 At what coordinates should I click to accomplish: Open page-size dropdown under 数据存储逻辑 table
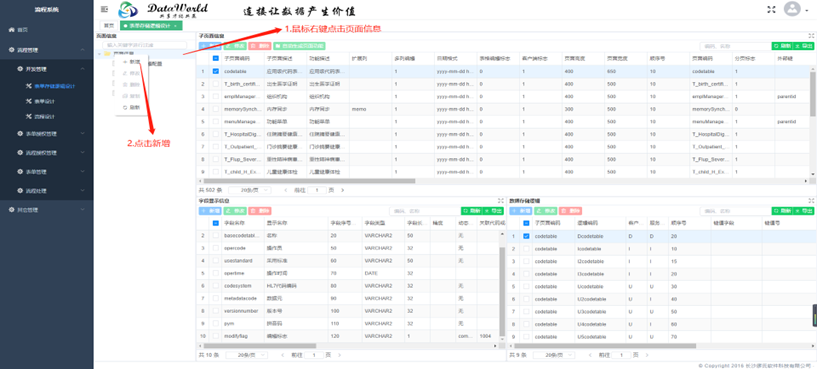pyautogui.click(x=554, y=354)
